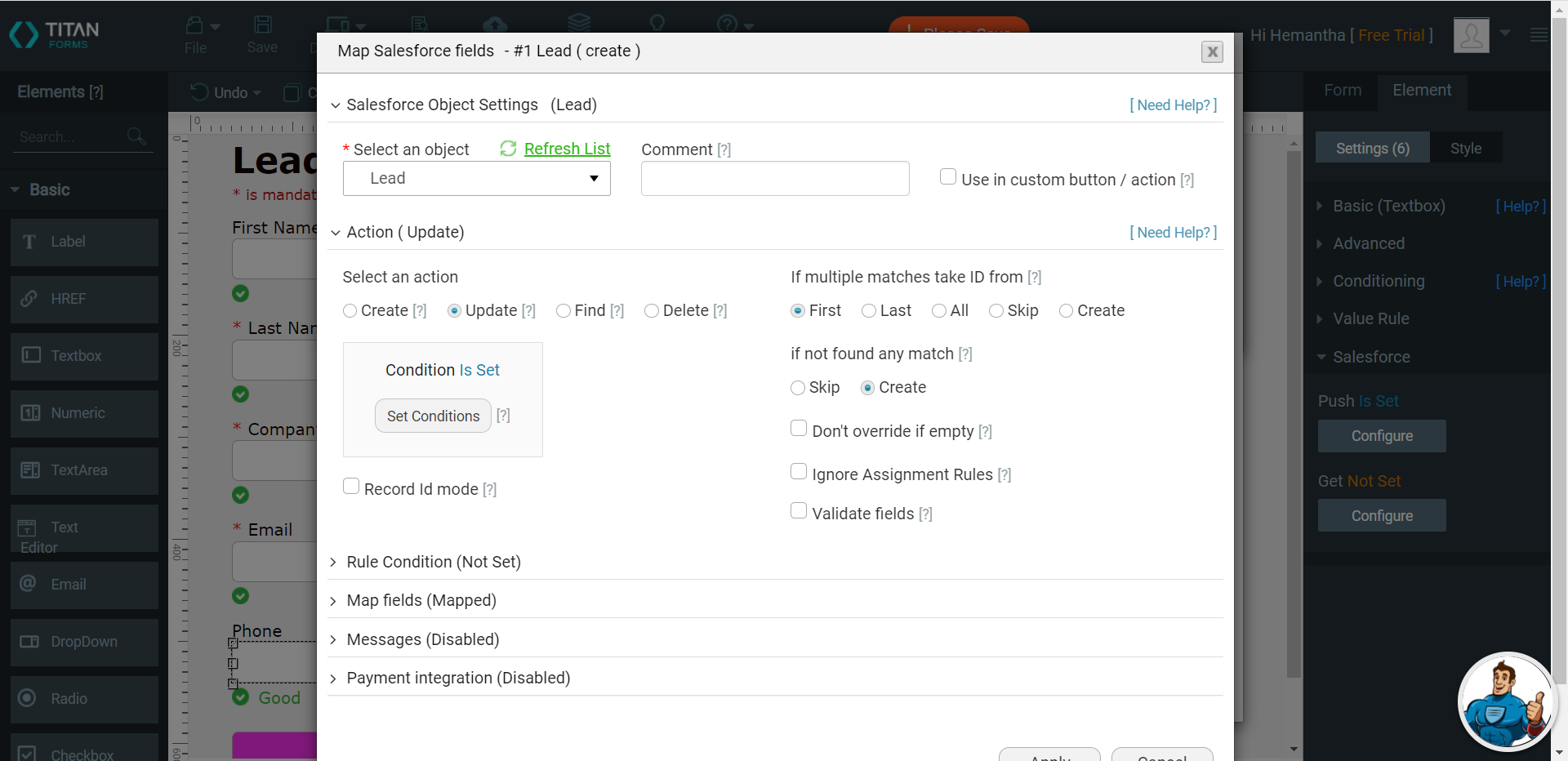Expand the Map fields (Mapped) section
Screen dimensions: 1568x761
click(x=421, y=600)
